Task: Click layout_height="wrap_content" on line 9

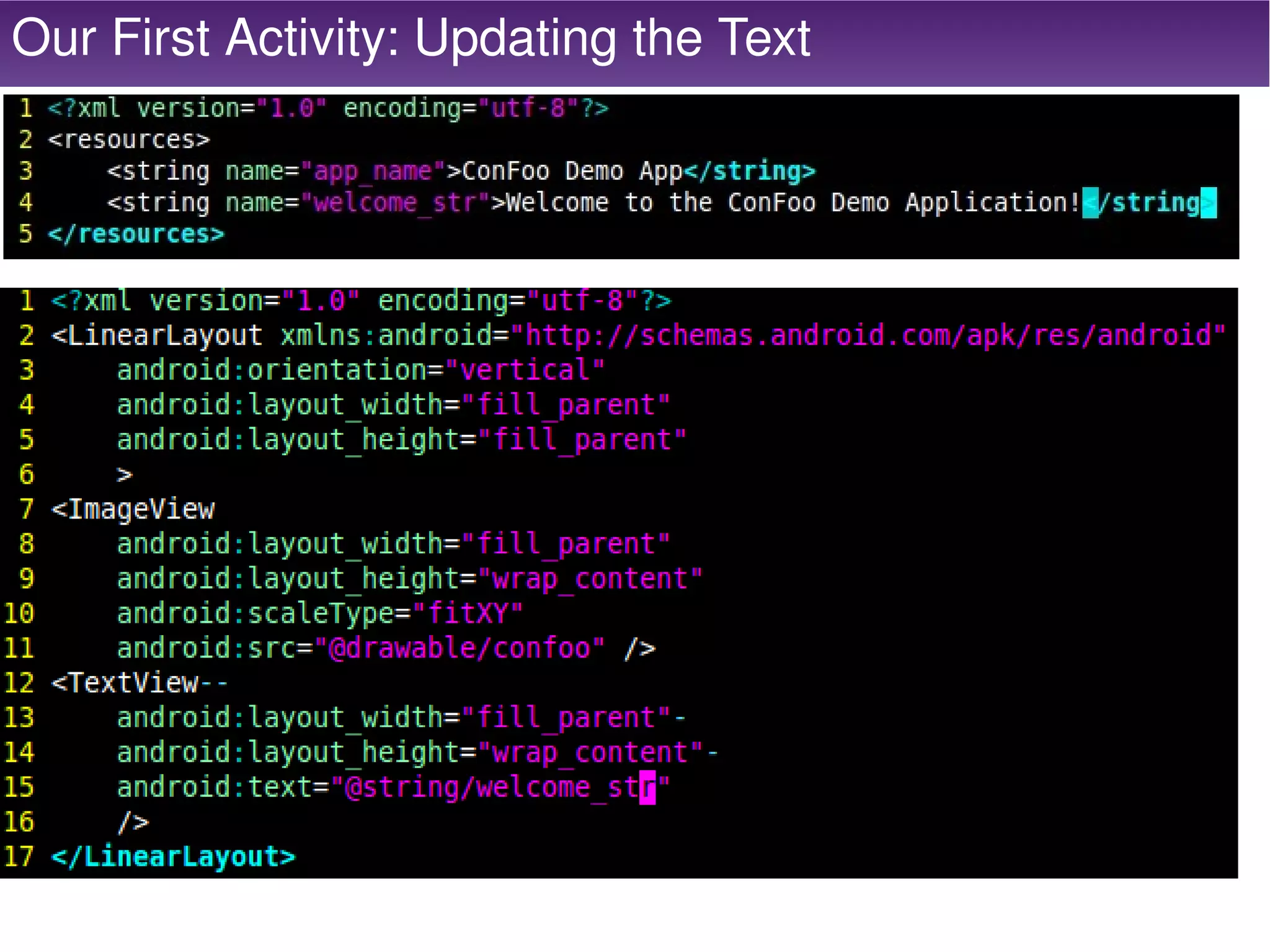Action: coord(410,579)
